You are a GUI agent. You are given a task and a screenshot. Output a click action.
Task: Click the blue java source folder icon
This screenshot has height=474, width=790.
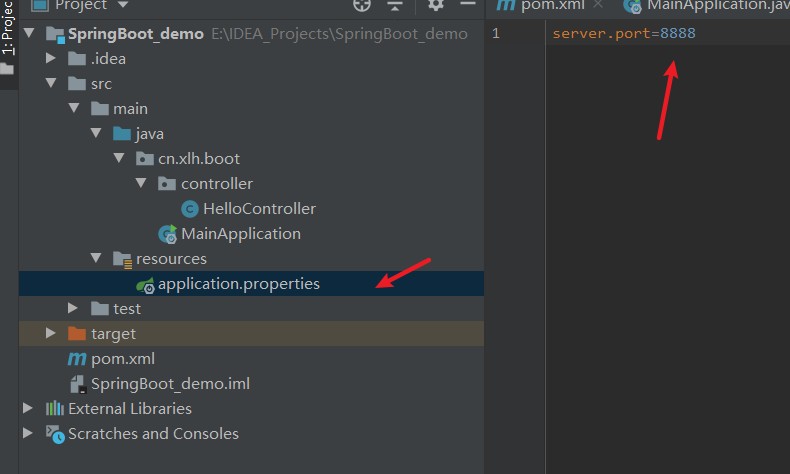122,133
